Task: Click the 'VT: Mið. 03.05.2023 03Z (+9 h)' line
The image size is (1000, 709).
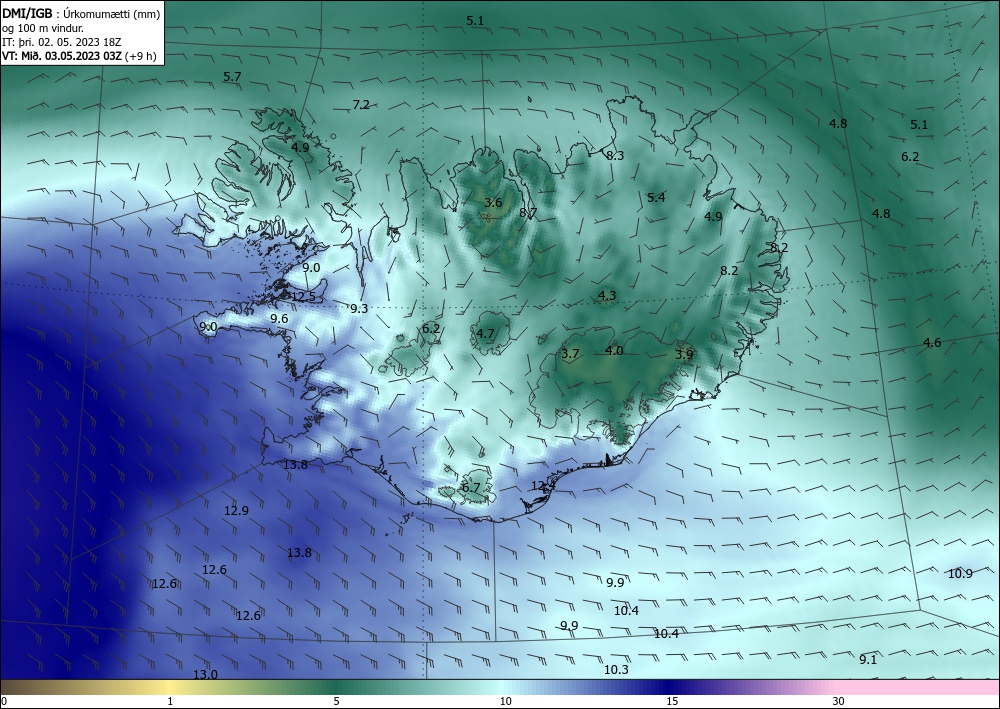Action: (x=79, y=55)
